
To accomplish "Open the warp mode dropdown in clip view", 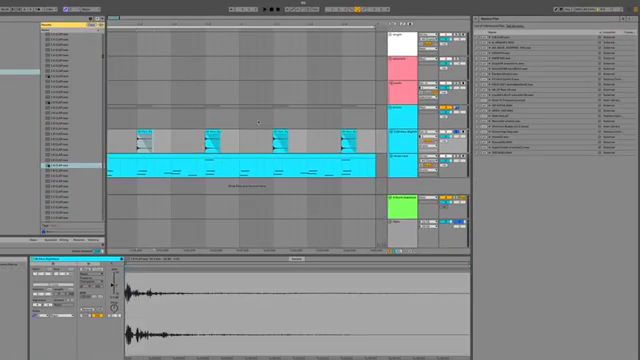I will point(91,274).
